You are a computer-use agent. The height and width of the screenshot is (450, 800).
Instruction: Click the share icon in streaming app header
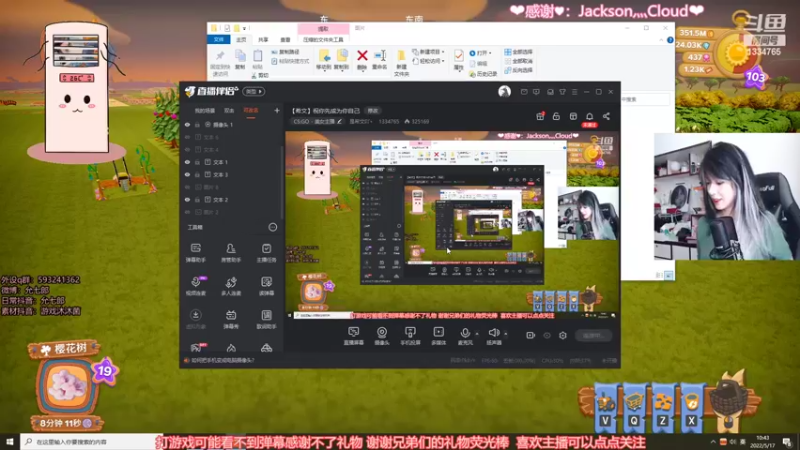tap(606, 116)
